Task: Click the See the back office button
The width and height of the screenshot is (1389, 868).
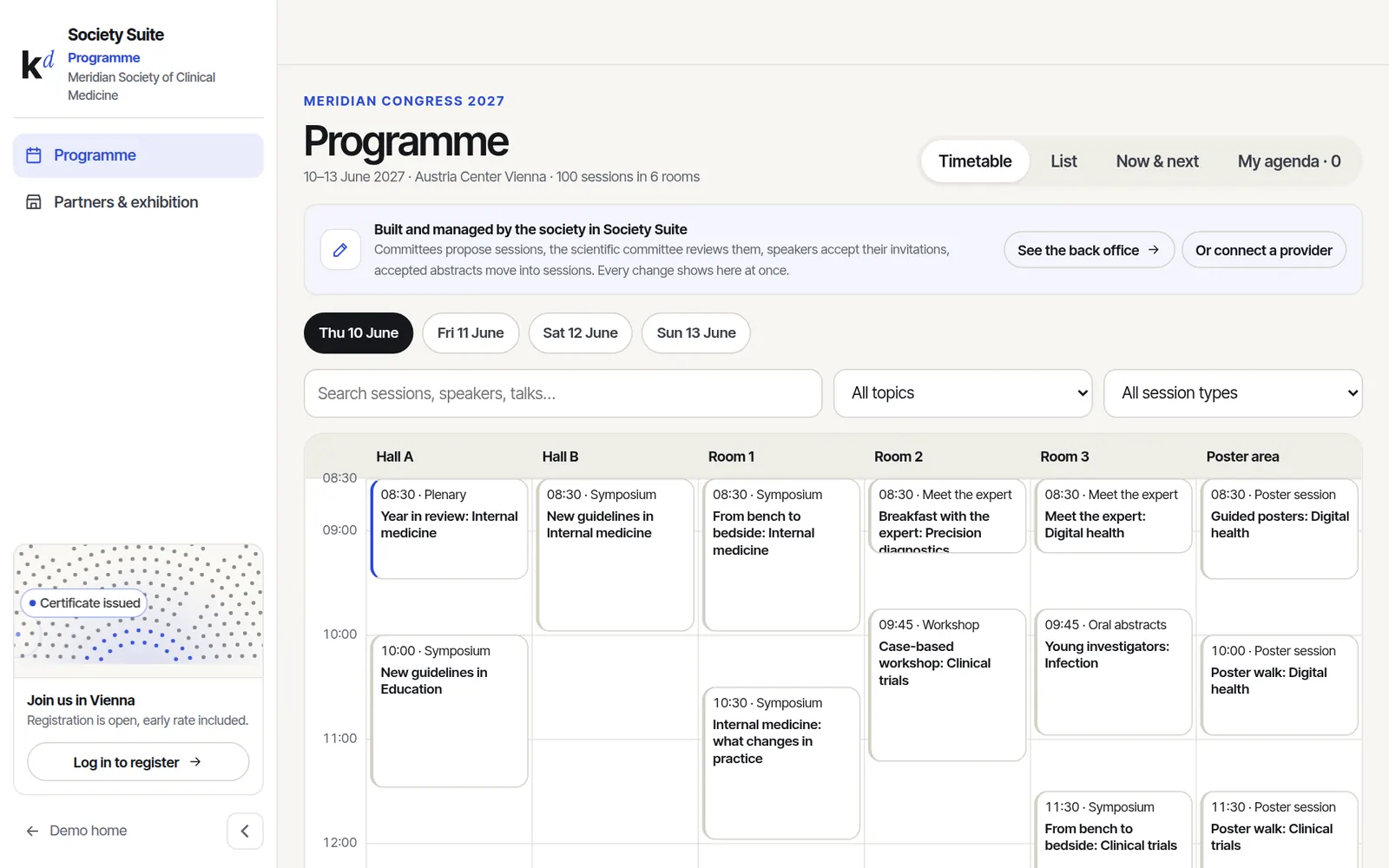Action: click(x=1089, y=250)
